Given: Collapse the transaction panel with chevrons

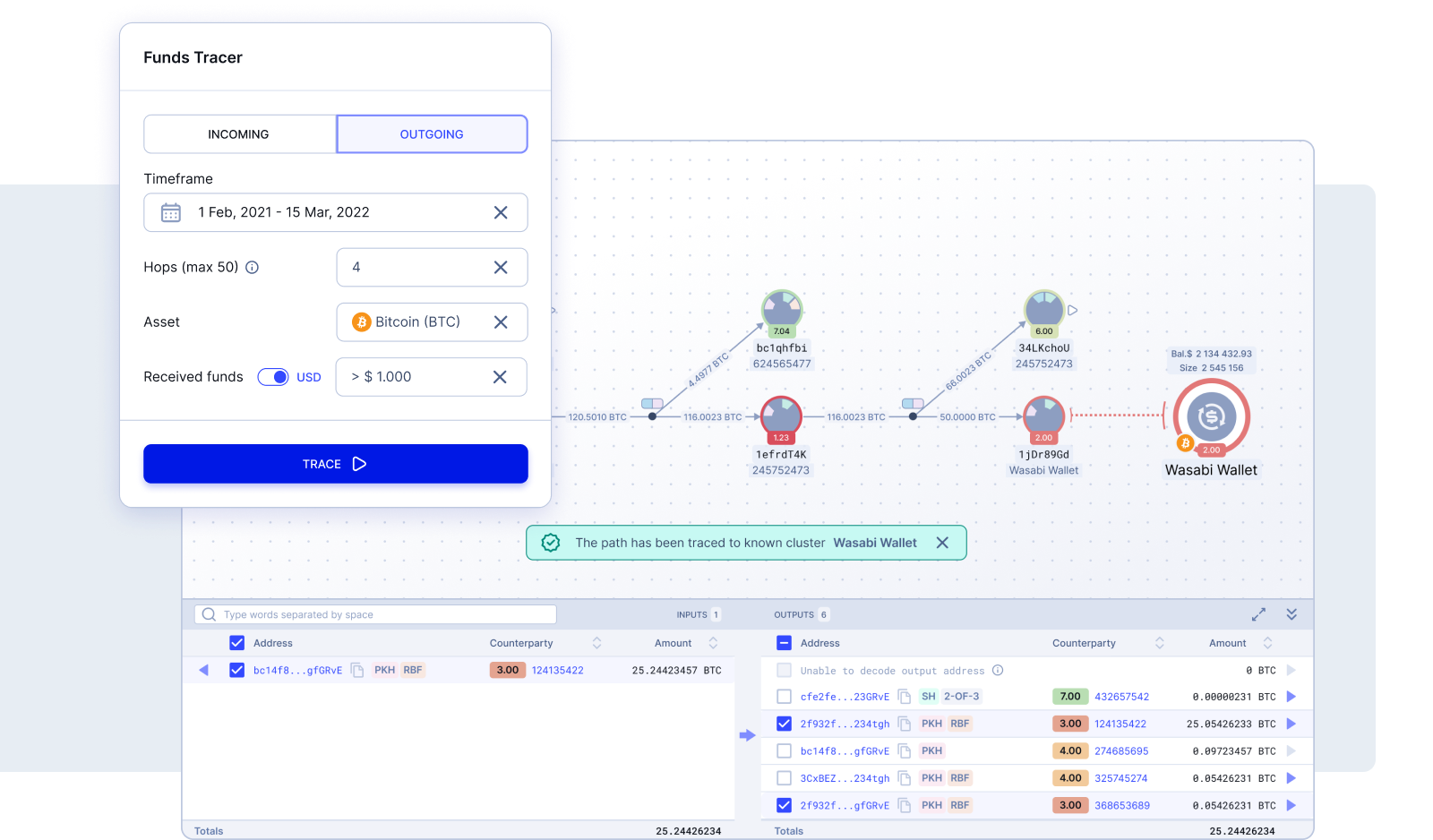Looking at the screenshot, I should [1291, 614].
